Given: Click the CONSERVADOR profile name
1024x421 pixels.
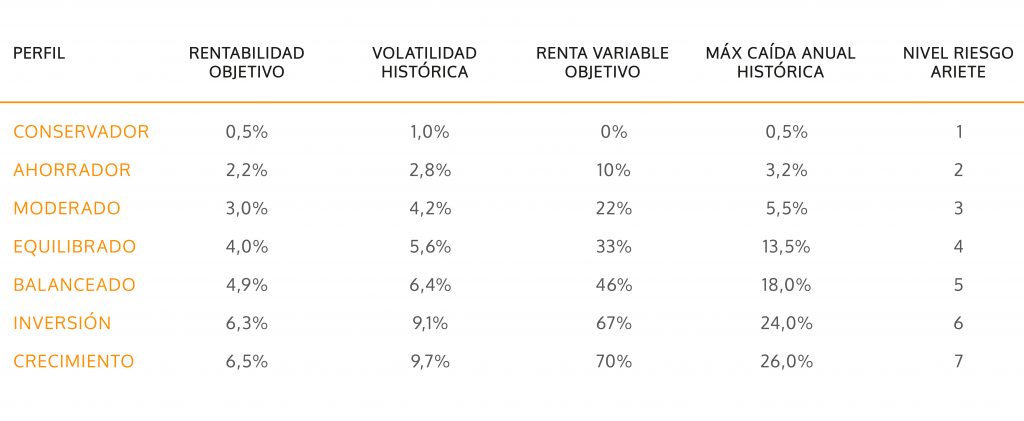Looking at the screenshot, I should pos(81,132).
